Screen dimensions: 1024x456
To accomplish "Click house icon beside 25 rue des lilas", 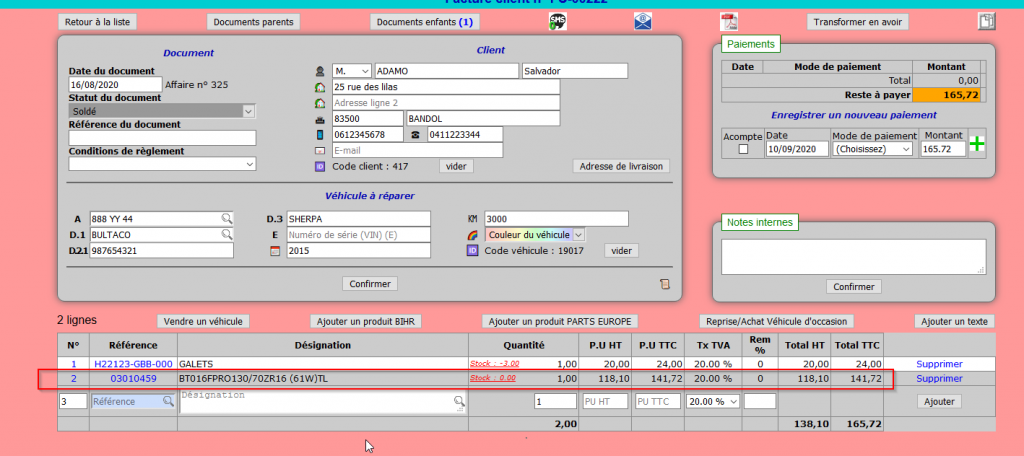I will (320, 87).
